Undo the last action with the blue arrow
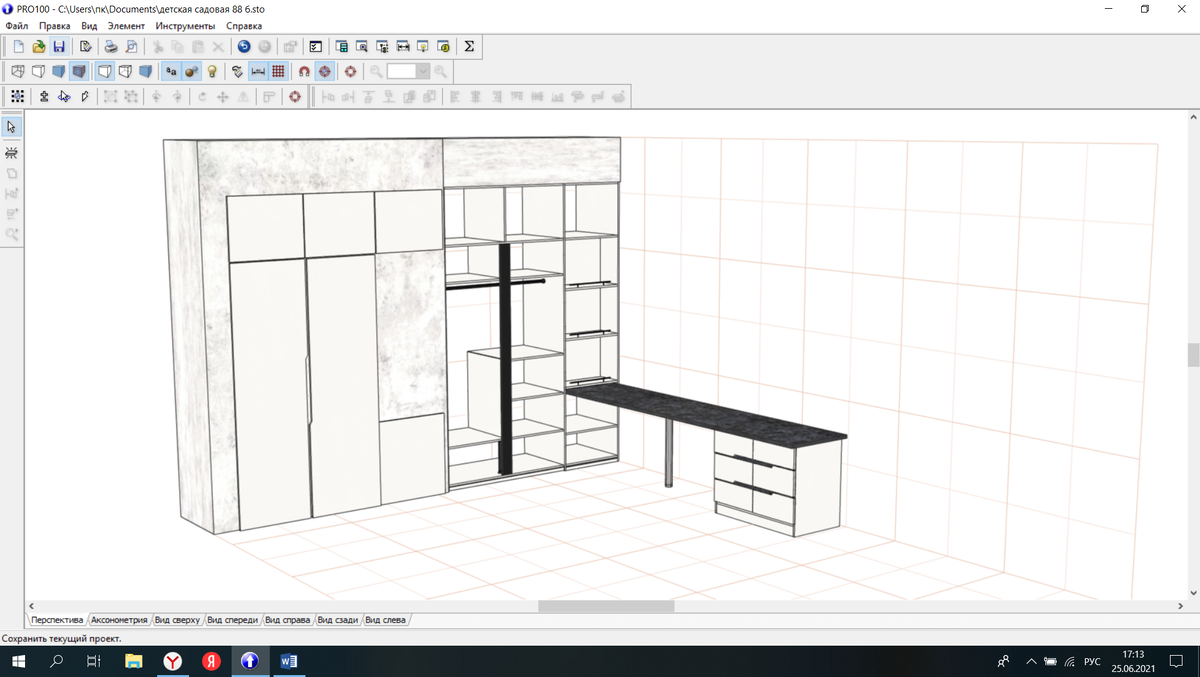The image size is (1200, 677). pos(244,46)
